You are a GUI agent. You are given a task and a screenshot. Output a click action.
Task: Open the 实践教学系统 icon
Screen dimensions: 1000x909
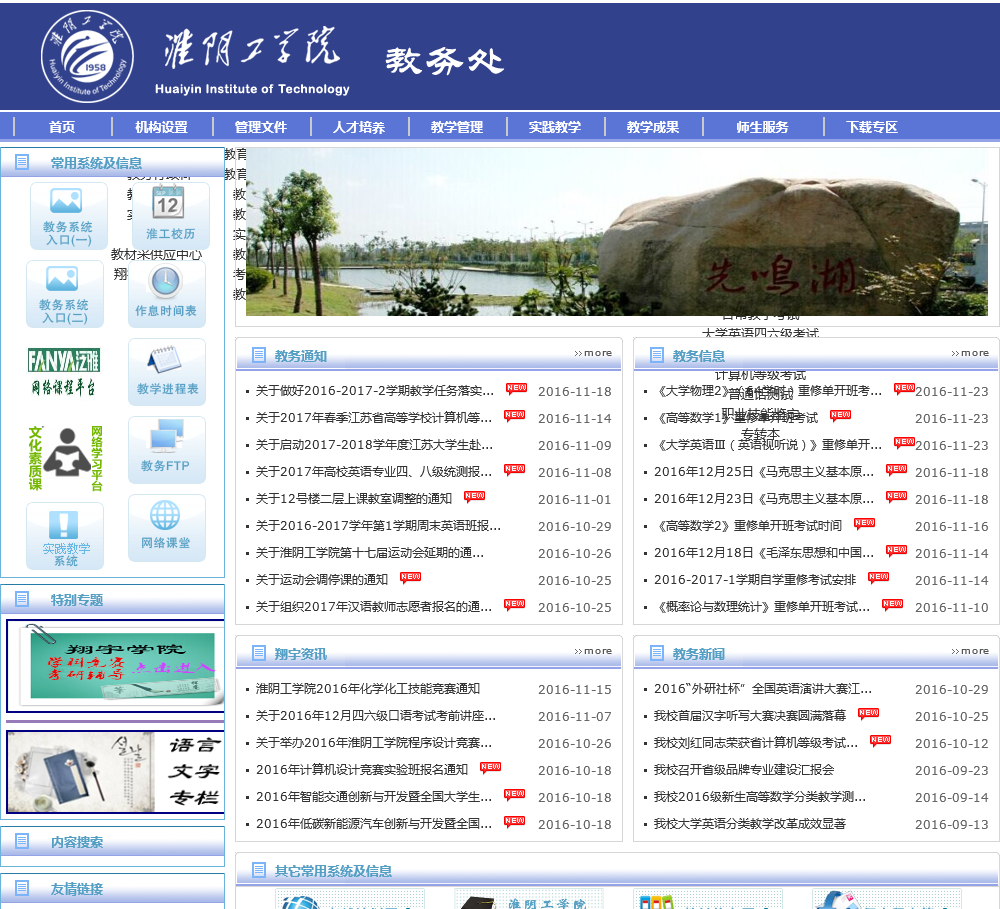coord(65,535)
